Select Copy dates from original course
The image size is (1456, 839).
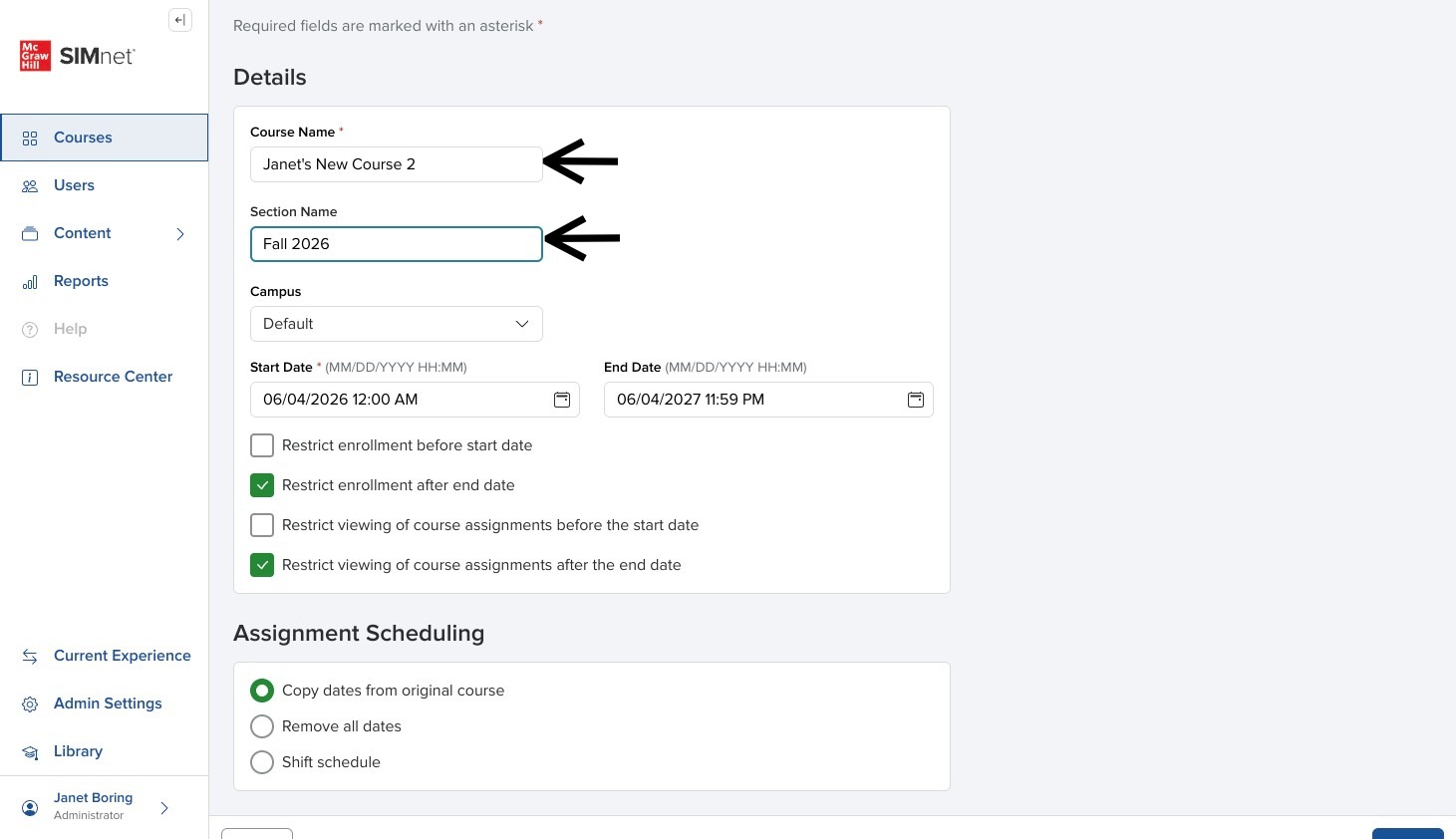[x=262, y=691]
